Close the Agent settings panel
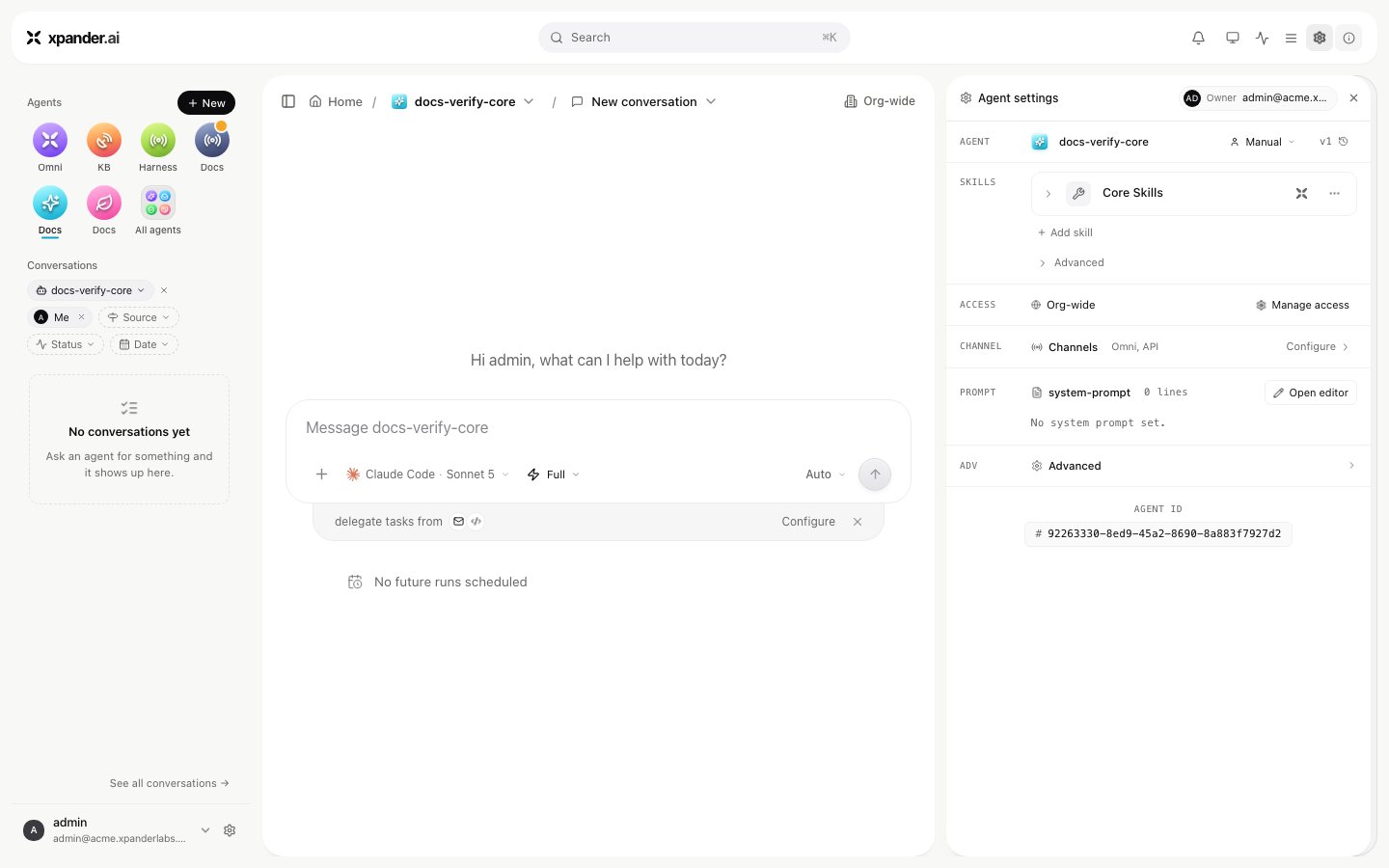1389x868 pixels. point(1353,98)
